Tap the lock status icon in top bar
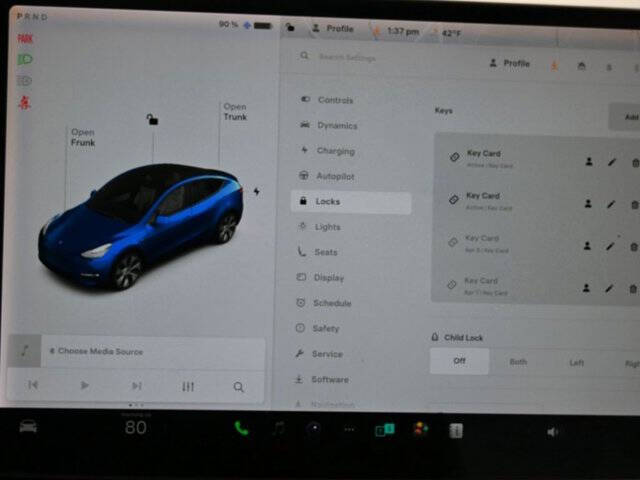 (290, 27)
